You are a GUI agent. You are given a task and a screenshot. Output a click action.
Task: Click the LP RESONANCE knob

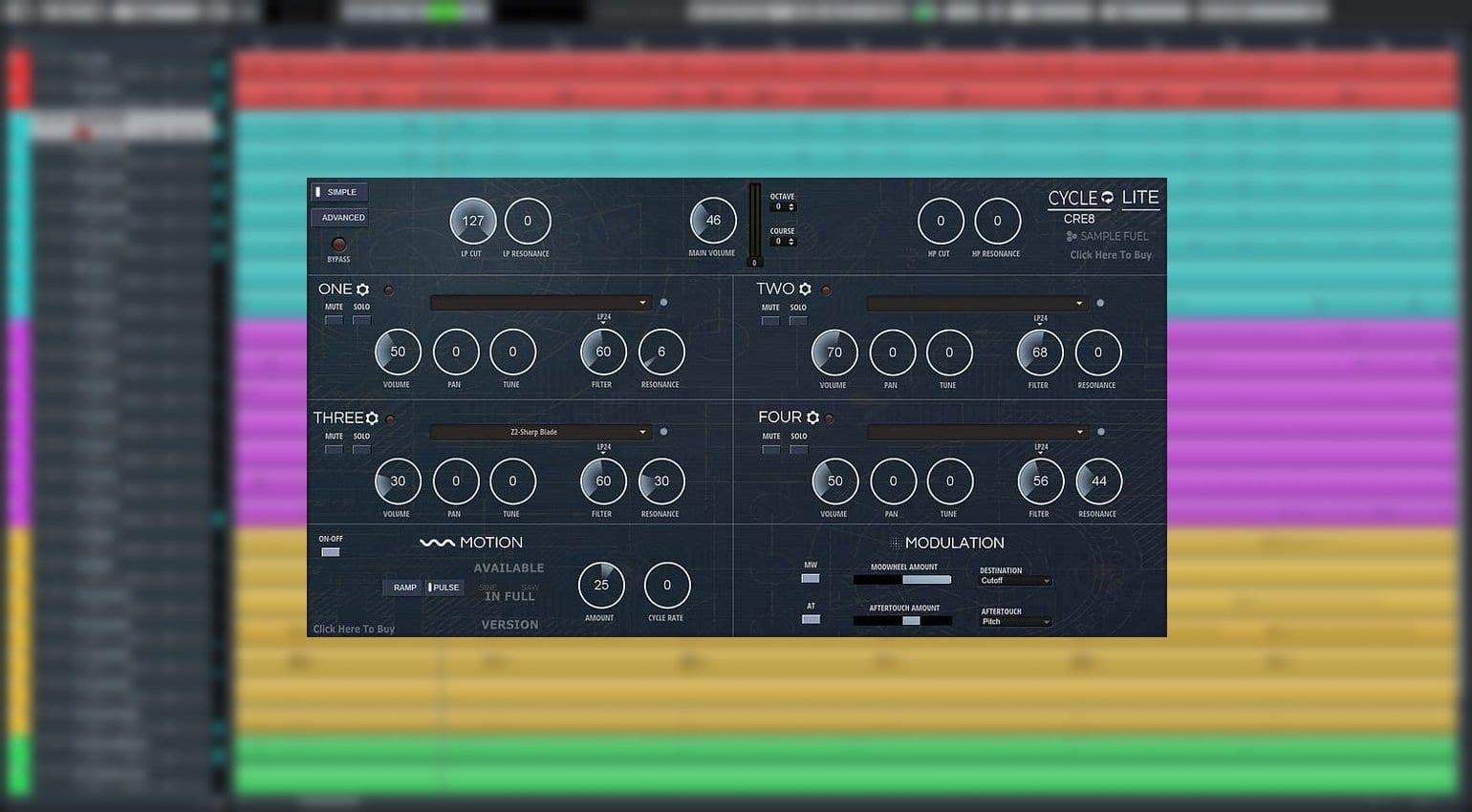click(x=528, y=221)
